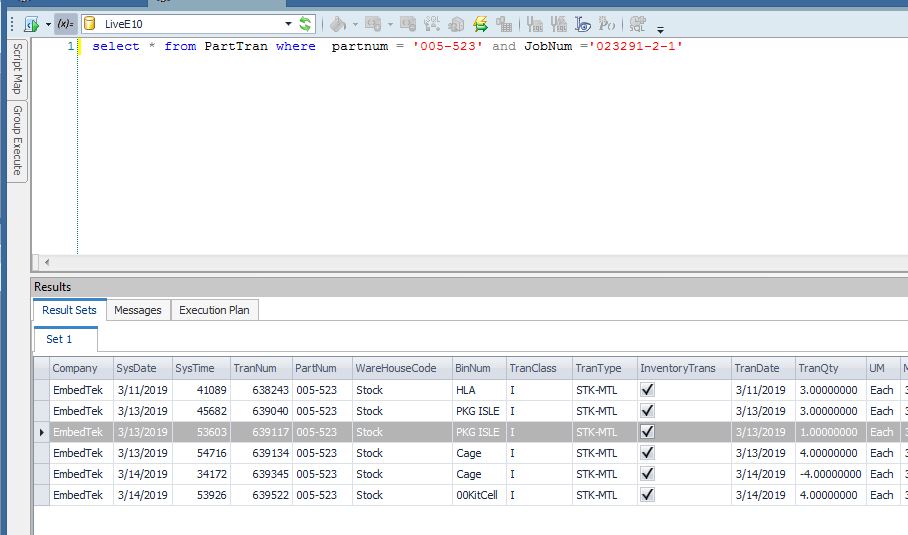Click the database icon beside LiveE10
This screenshot has height=535, width=908.
[89, 23]
